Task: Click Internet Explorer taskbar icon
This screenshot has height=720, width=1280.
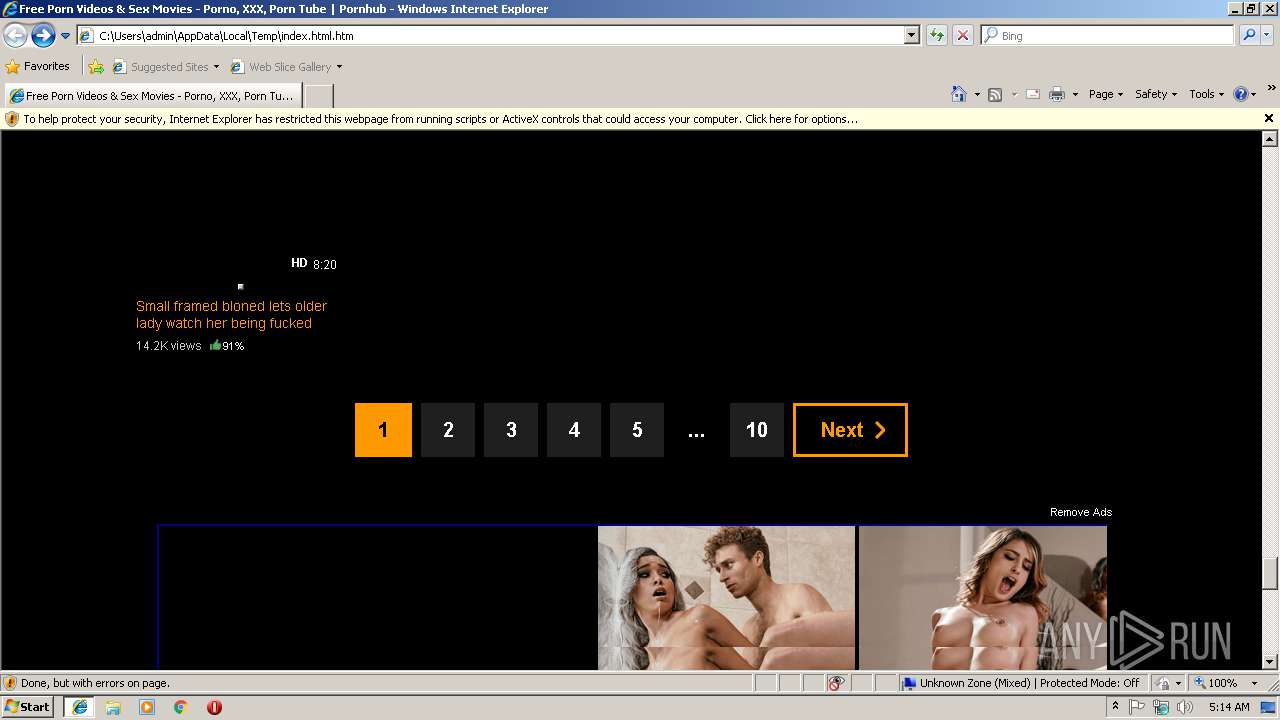Action: point(80,707)
